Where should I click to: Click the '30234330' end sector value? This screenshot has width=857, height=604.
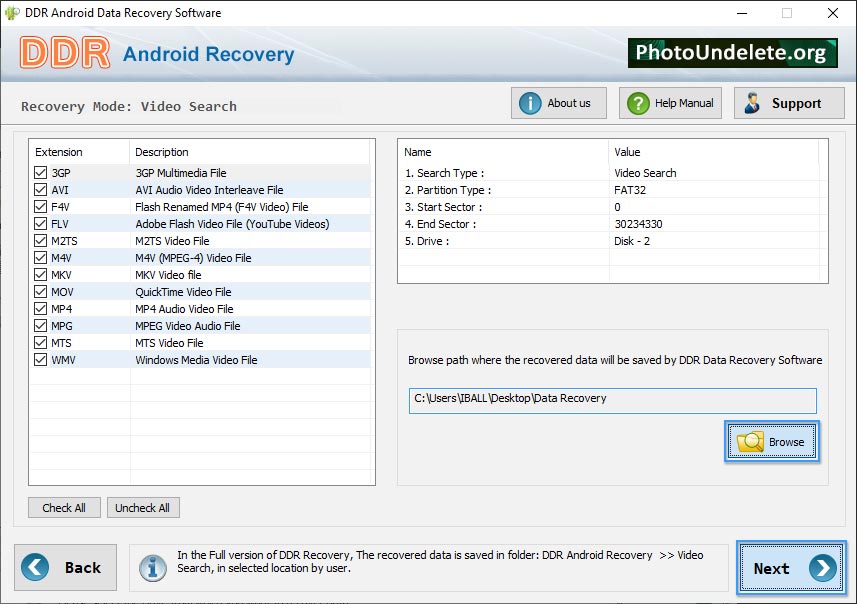(638, 224)
